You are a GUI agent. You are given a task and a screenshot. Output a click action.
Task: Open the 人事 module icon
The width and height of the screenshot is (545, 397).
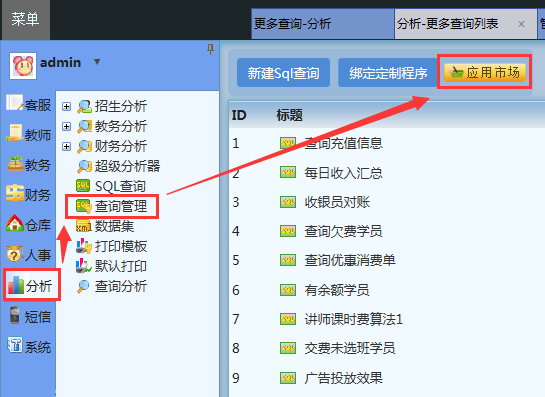tap(14, 254)
